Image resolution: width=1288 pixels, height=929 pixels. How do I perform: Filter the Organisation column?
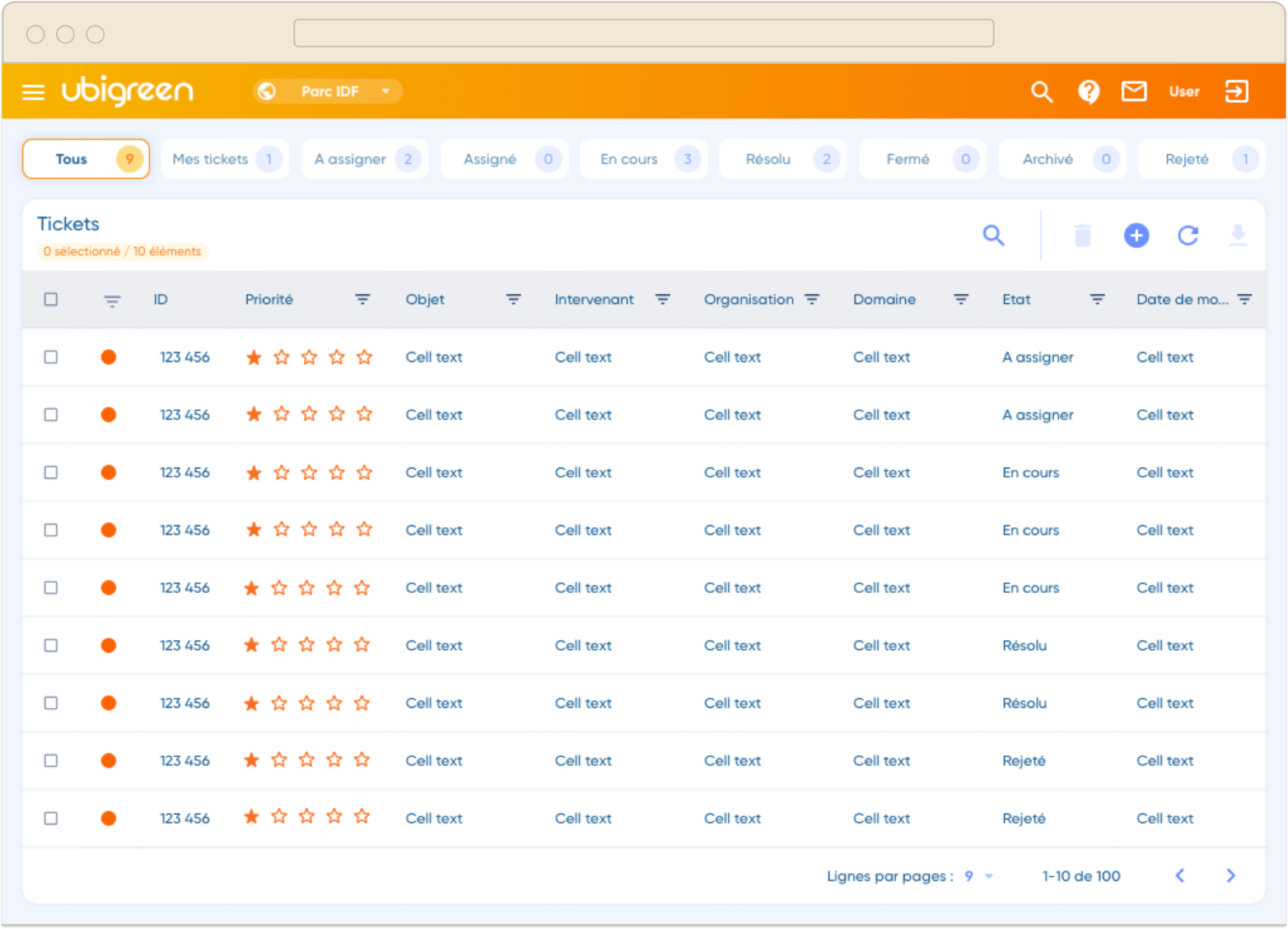tap(812, 299)
